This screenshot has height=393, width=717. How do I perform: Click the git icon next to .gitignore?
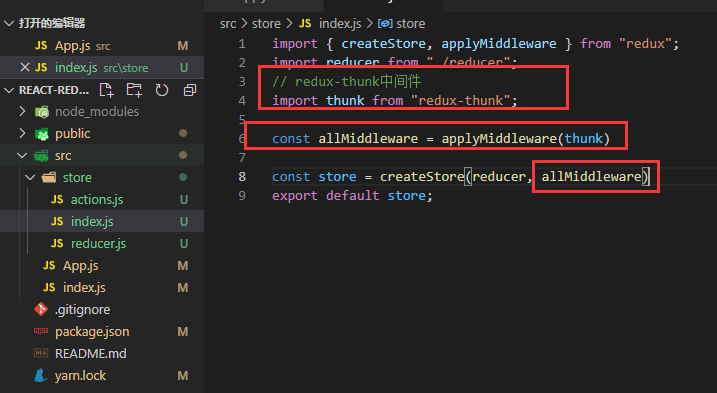(x=41, y=309)
